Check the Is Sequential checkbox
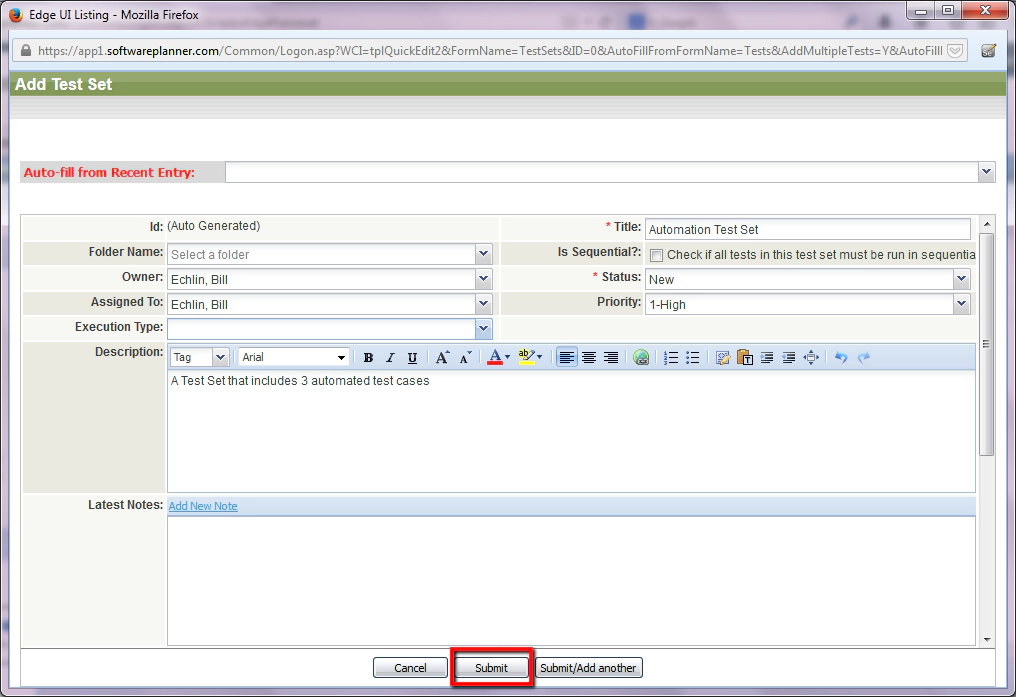 [657, 257]
